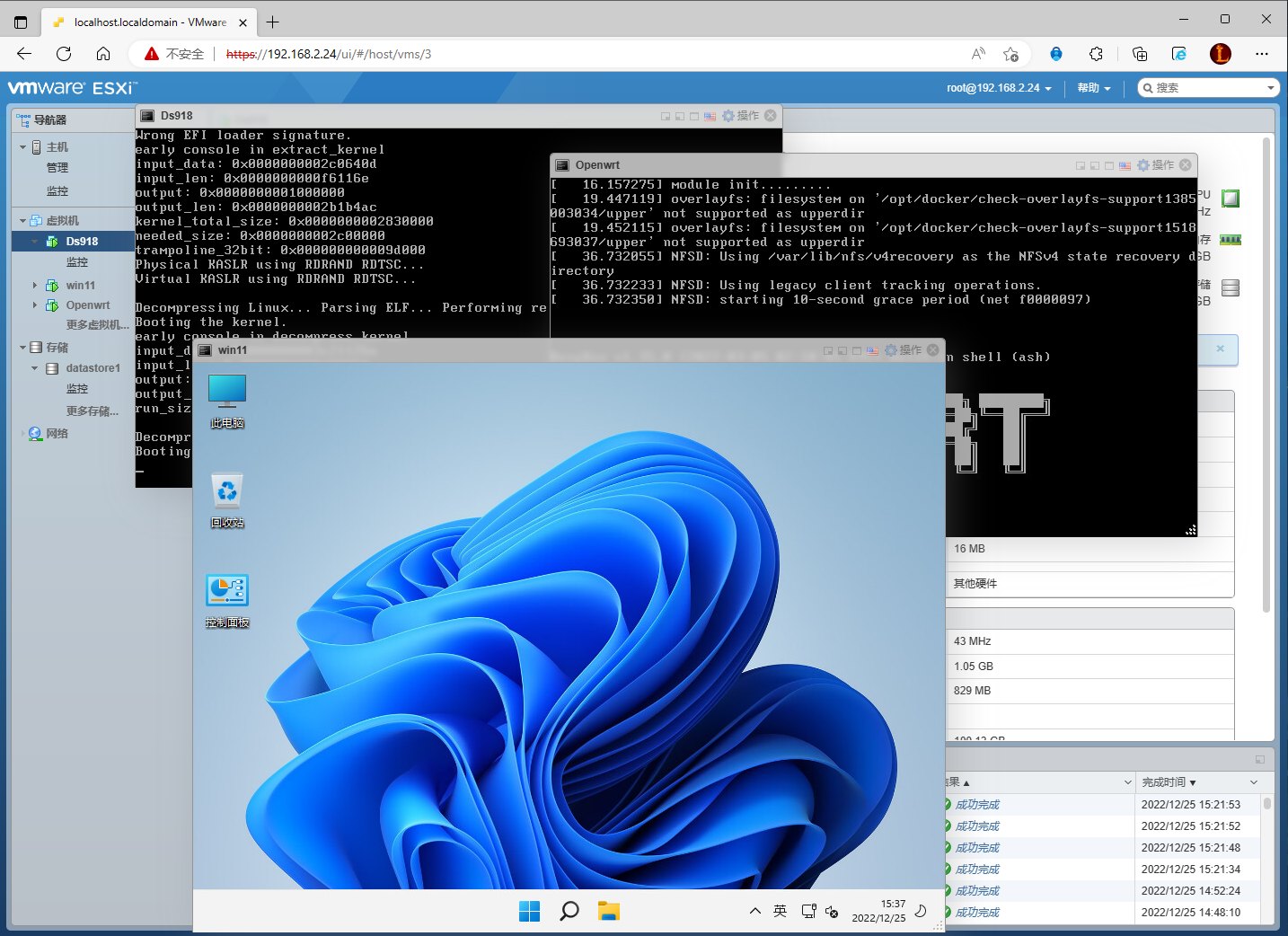
Task: Click 更多虚拟机... link in navigator
Action: pos(98,325)
